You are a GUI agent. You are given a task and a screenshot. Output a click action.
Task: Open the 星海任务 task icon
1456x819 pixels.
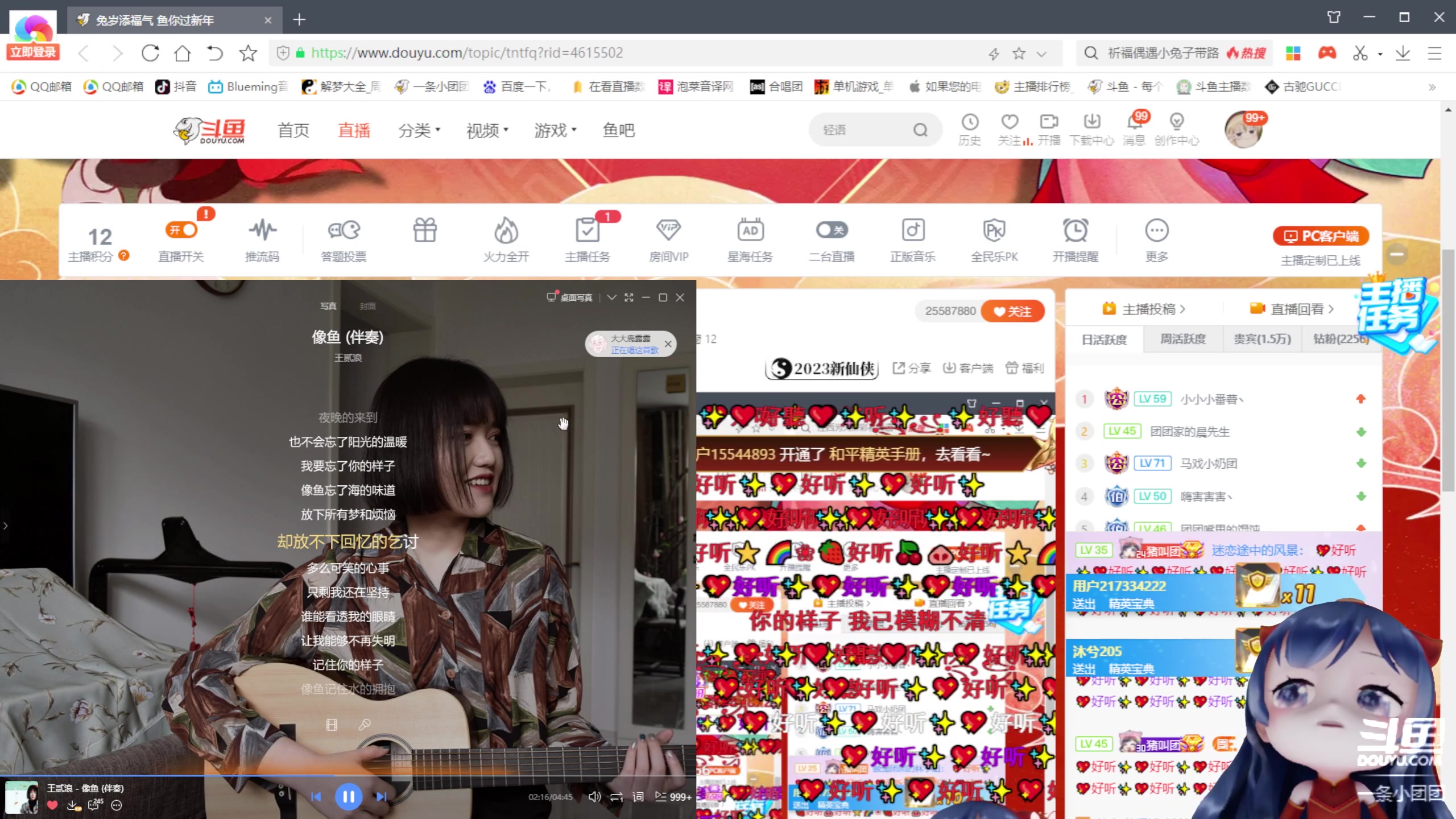(x=750, y=239)
